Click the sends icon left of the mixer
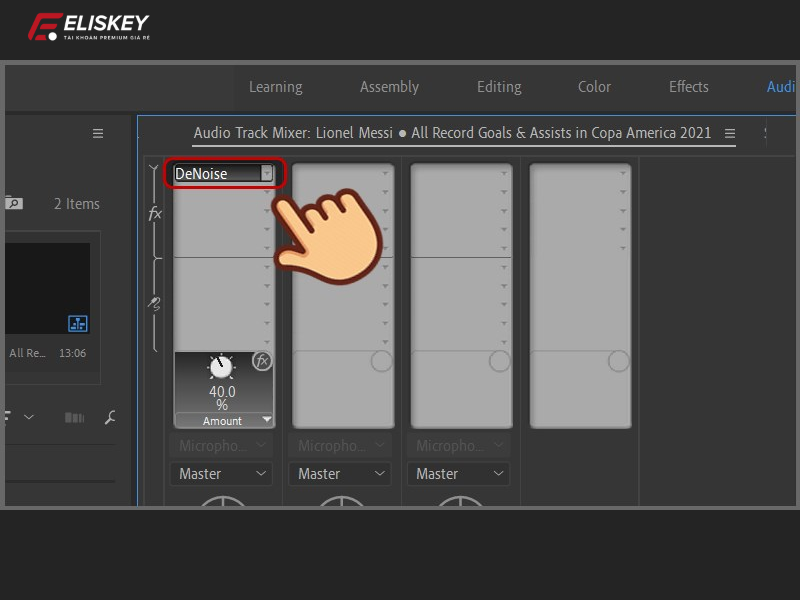Viewport: 800px width, 600px height. pyautogui.click(x=155, y=302)
